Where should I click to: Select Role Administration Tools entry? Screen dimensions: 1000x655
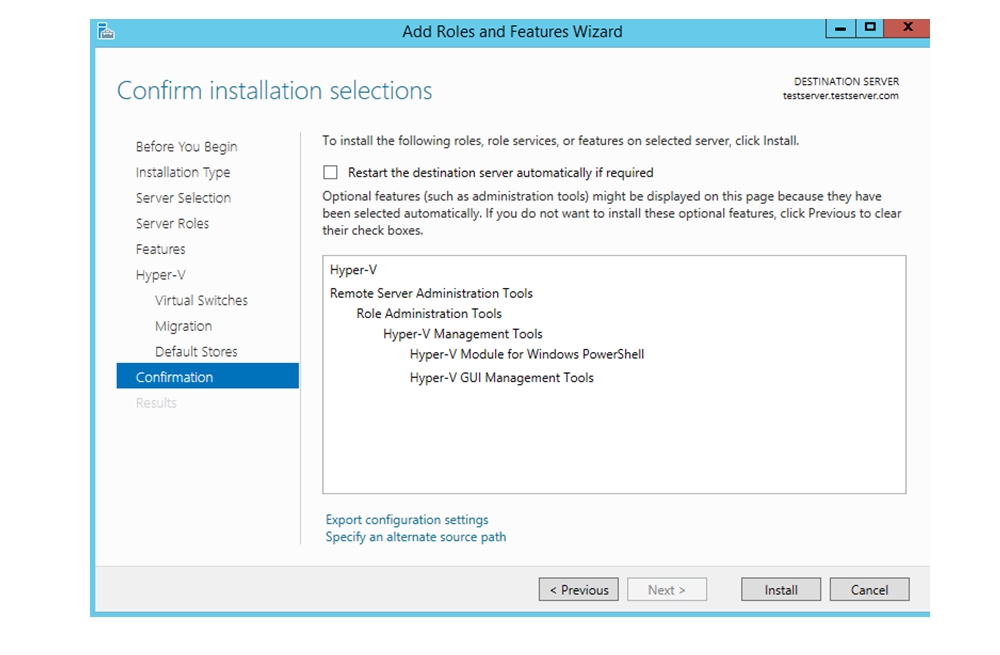point(429,314)
